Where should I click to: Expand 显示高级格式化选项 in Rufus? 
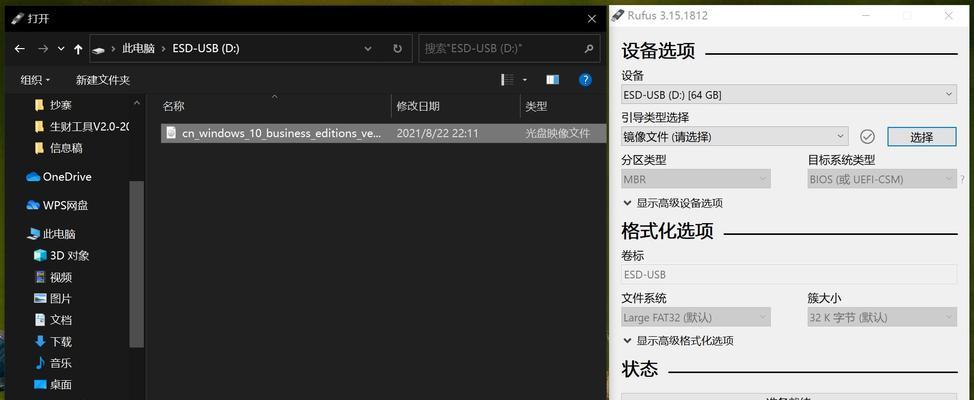[678, 341]
